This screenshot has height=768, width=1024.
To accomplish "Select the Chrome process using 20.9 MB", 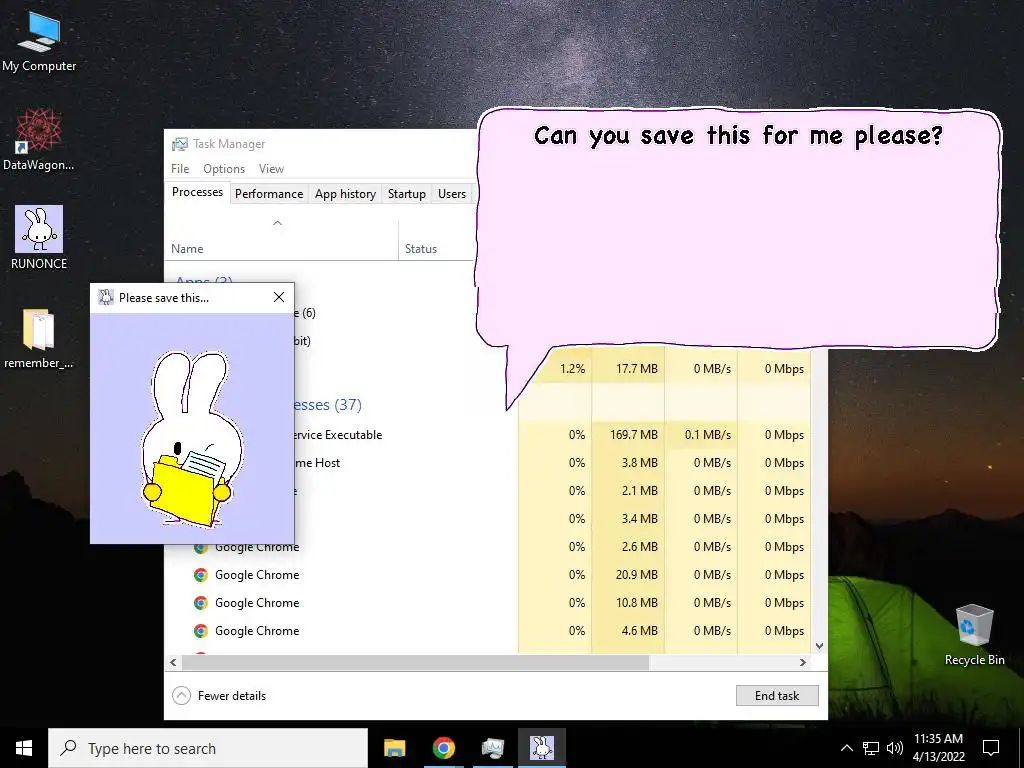I will [x=487, y=575].
